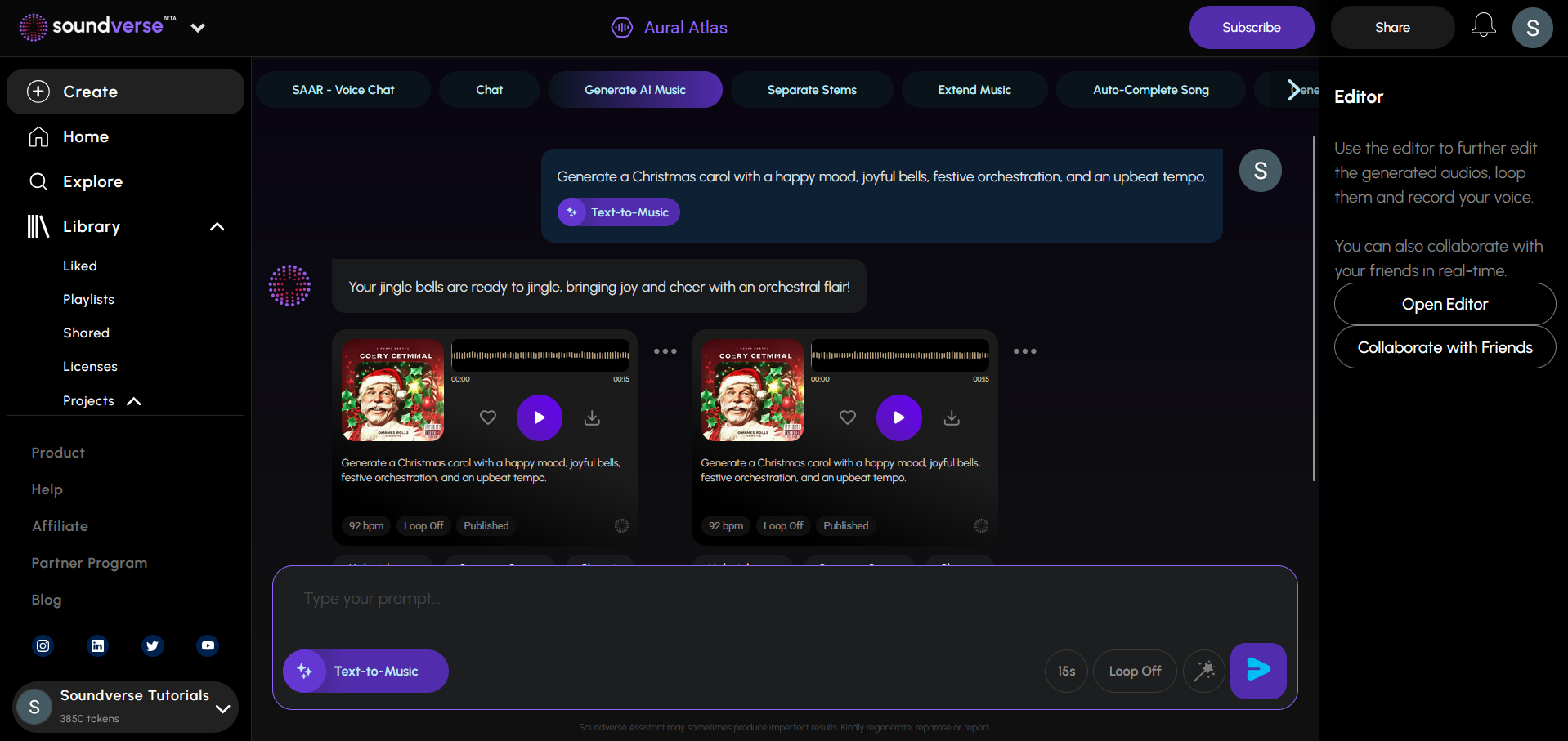
Task: Click the dotted circle icon on second track
Action: (981, 526)
